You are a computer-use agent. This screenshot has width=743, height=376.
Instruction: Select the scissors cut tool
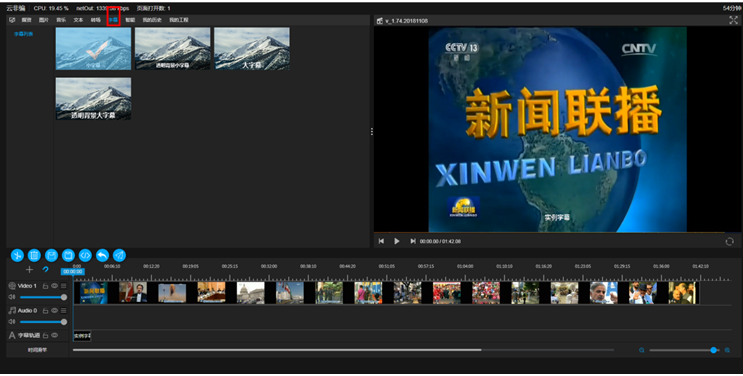(17, 256)
